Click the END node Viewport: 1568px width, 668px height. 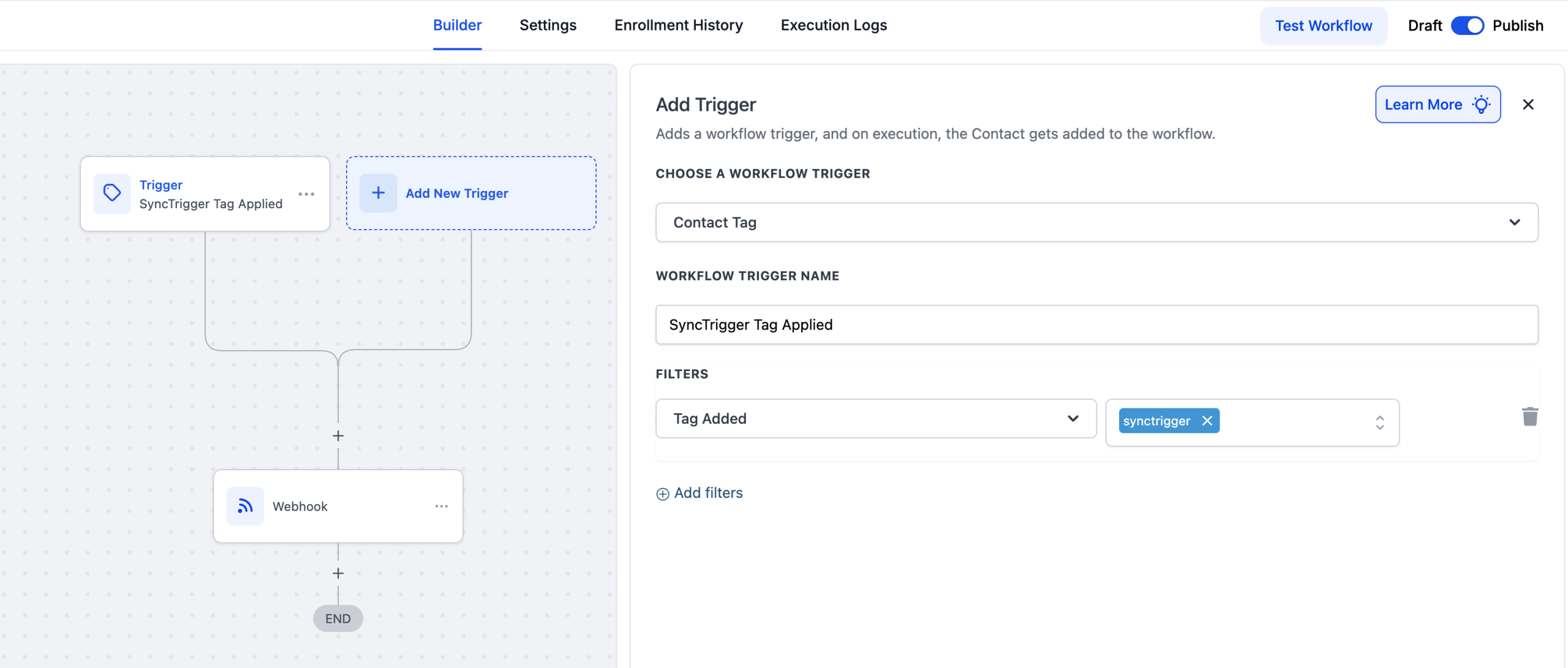pos(338,618)
